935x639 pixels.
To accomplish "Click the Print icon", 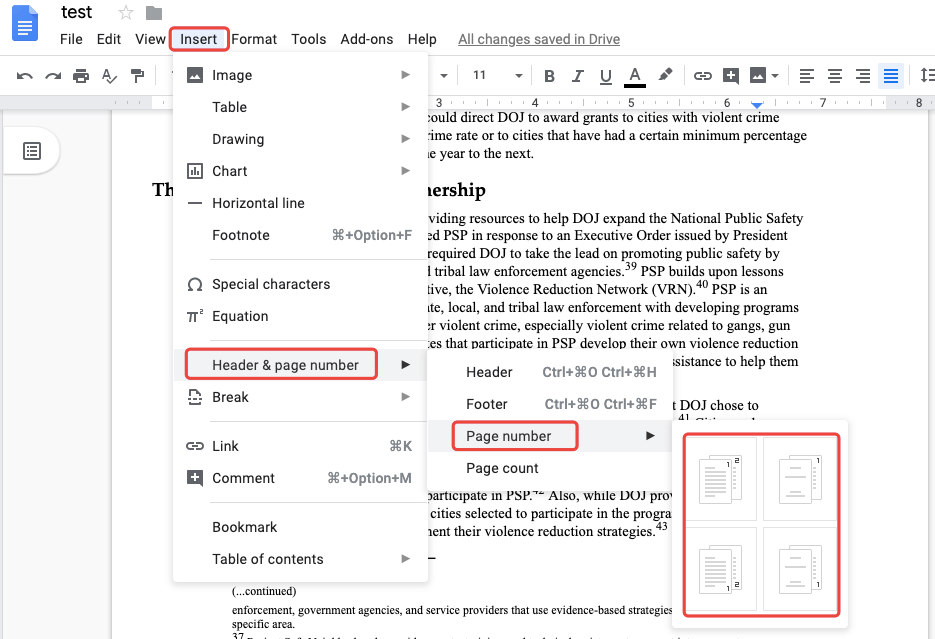I will [81, 76].
